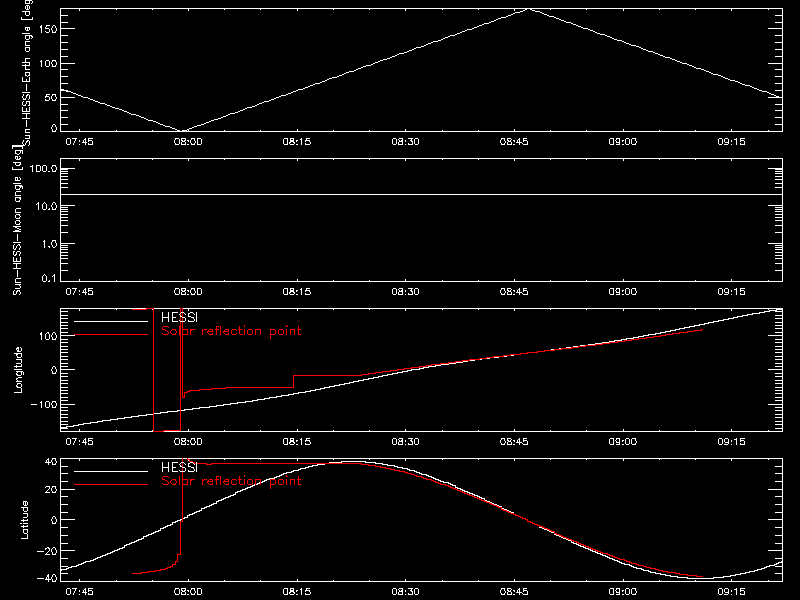Viewport: 800px width, 600px height.
Task: Select 08:15 label under the Longitude plot
Action: [296, 442]
